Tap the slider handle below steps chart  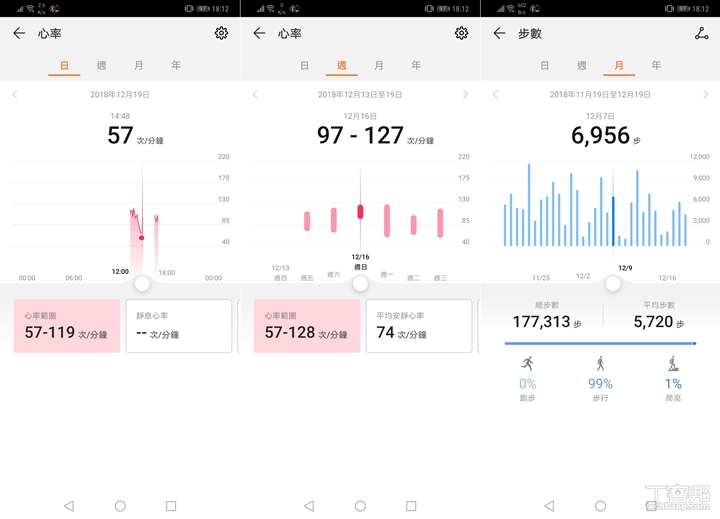point(613,283)
